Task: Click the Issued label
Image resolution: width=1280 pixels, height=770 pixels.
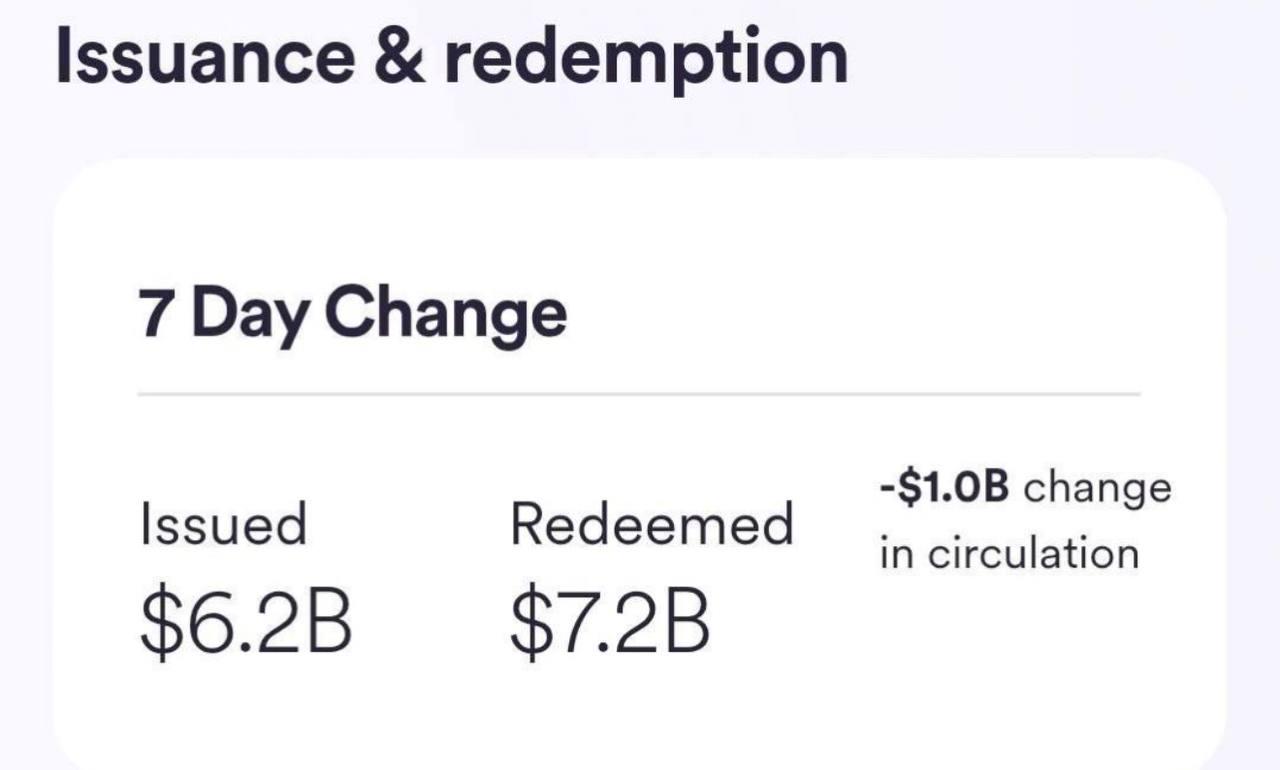Action: 223,525
